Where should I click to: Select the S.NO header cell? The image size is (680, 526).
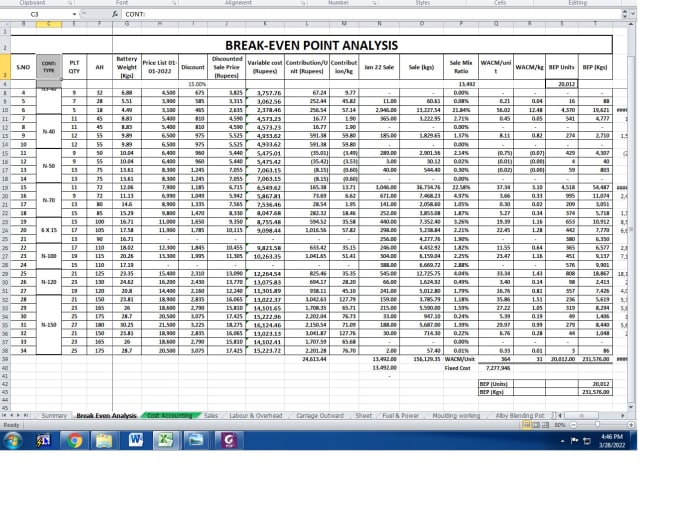tap(23, 67)
